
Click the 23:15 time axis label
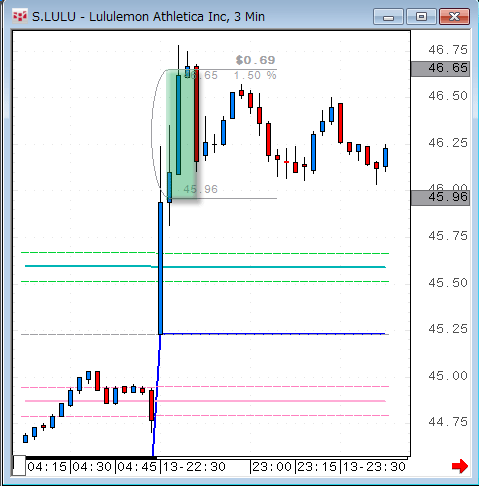pos(317,467)
